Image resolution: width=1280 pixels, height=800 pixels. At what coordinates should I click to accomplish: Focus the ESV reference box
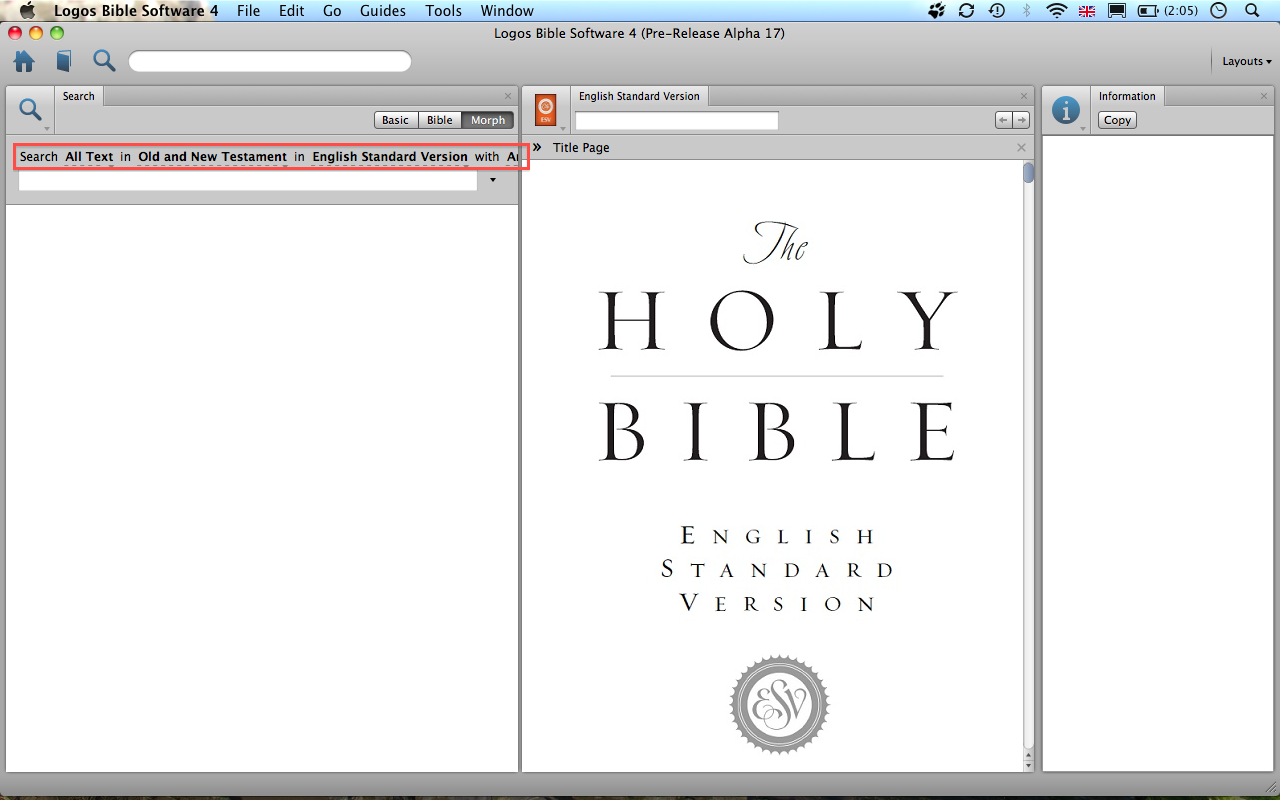pyautogui.click(x=677, y=121)
